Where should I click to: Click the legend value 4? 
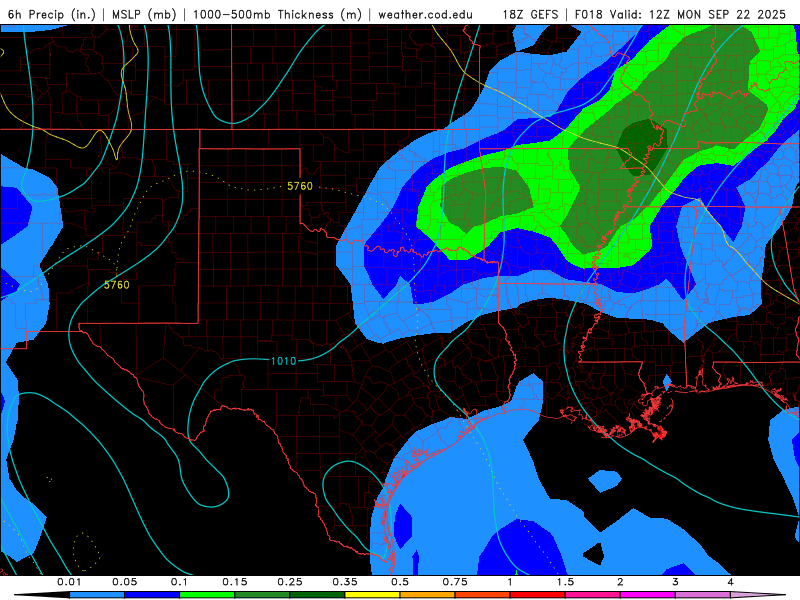731,582
